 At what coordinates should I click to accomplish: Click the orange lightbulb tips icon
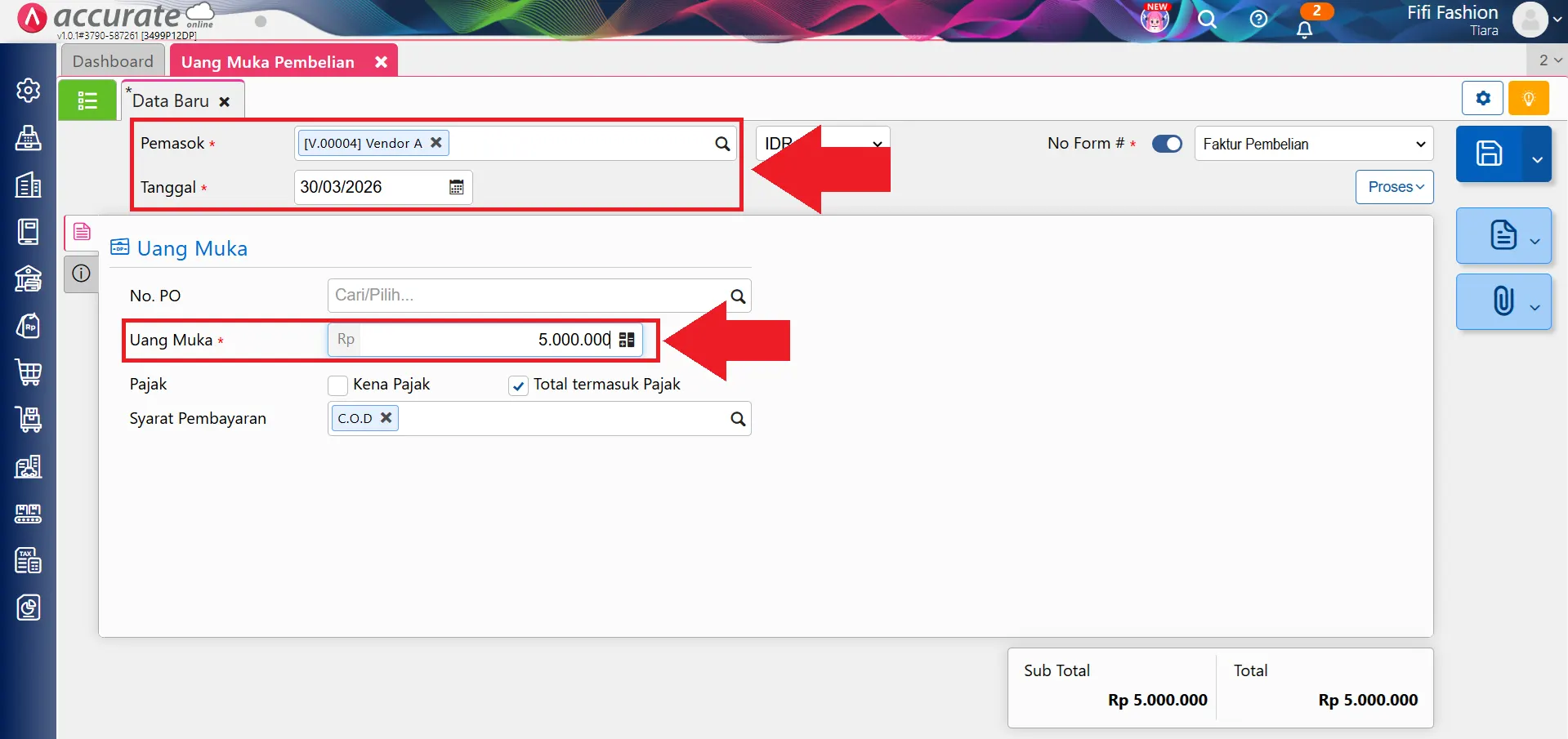pyautogui.click(x=1528, y=99)
